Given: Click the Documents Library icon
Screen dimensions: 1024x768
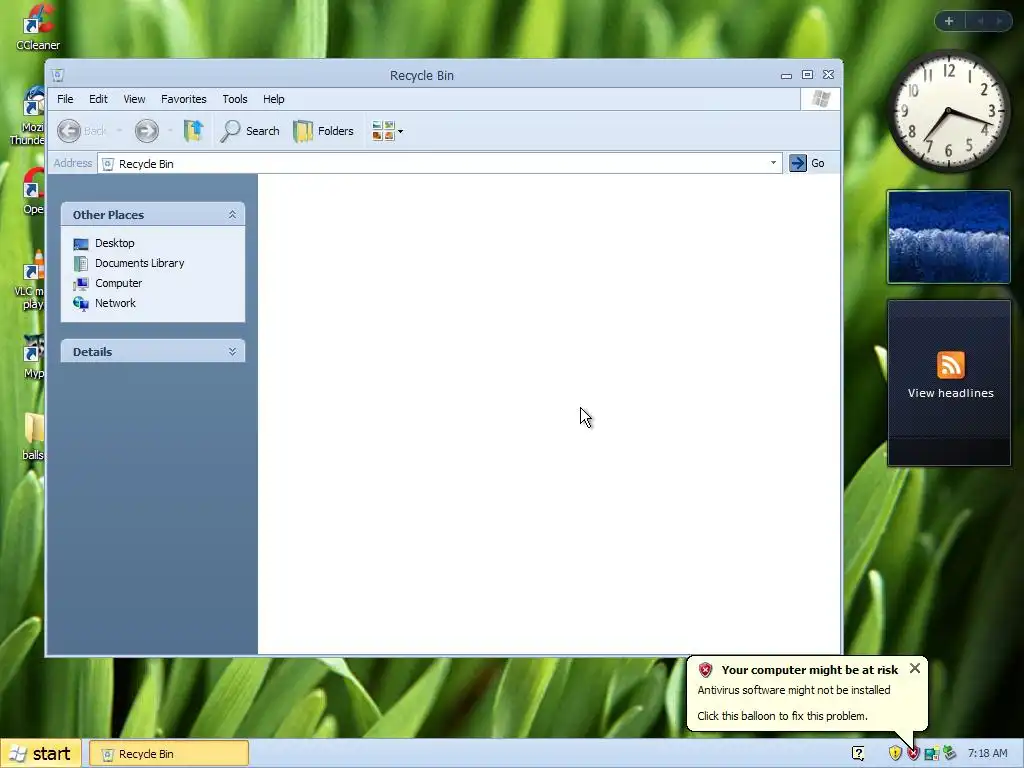Looking at the screenshot, I should point(81,263).
